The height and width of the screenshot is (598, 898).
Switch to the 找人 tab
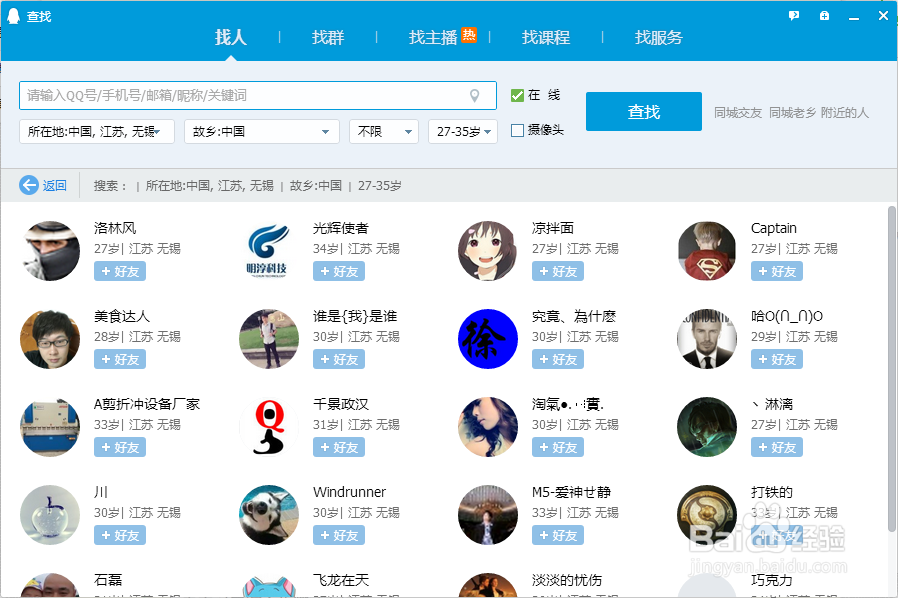(x=230, y=37)
